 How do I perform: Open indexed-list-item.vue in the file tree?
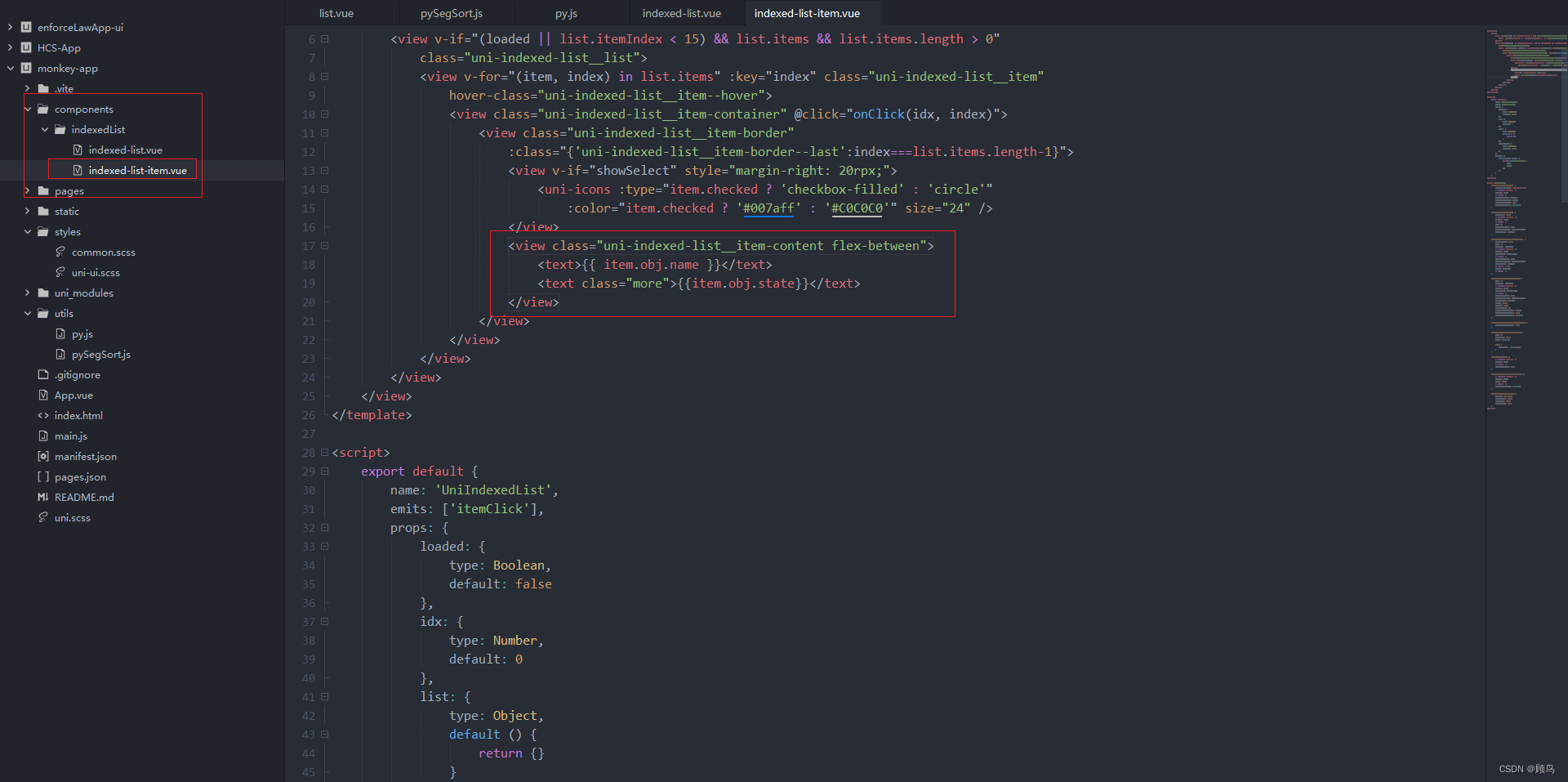137,170
